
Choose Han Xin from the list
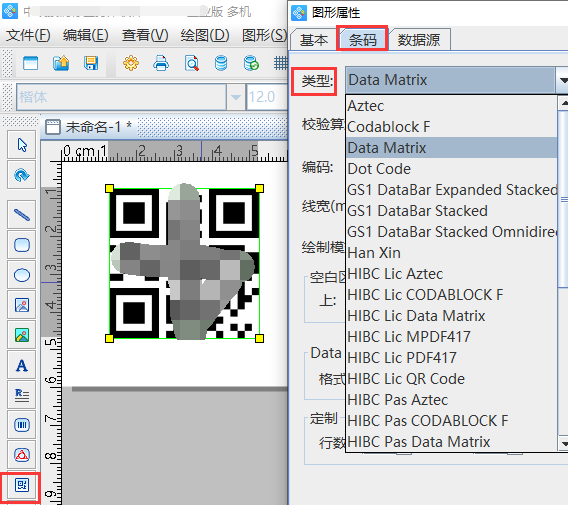click(x=451, y=253)
